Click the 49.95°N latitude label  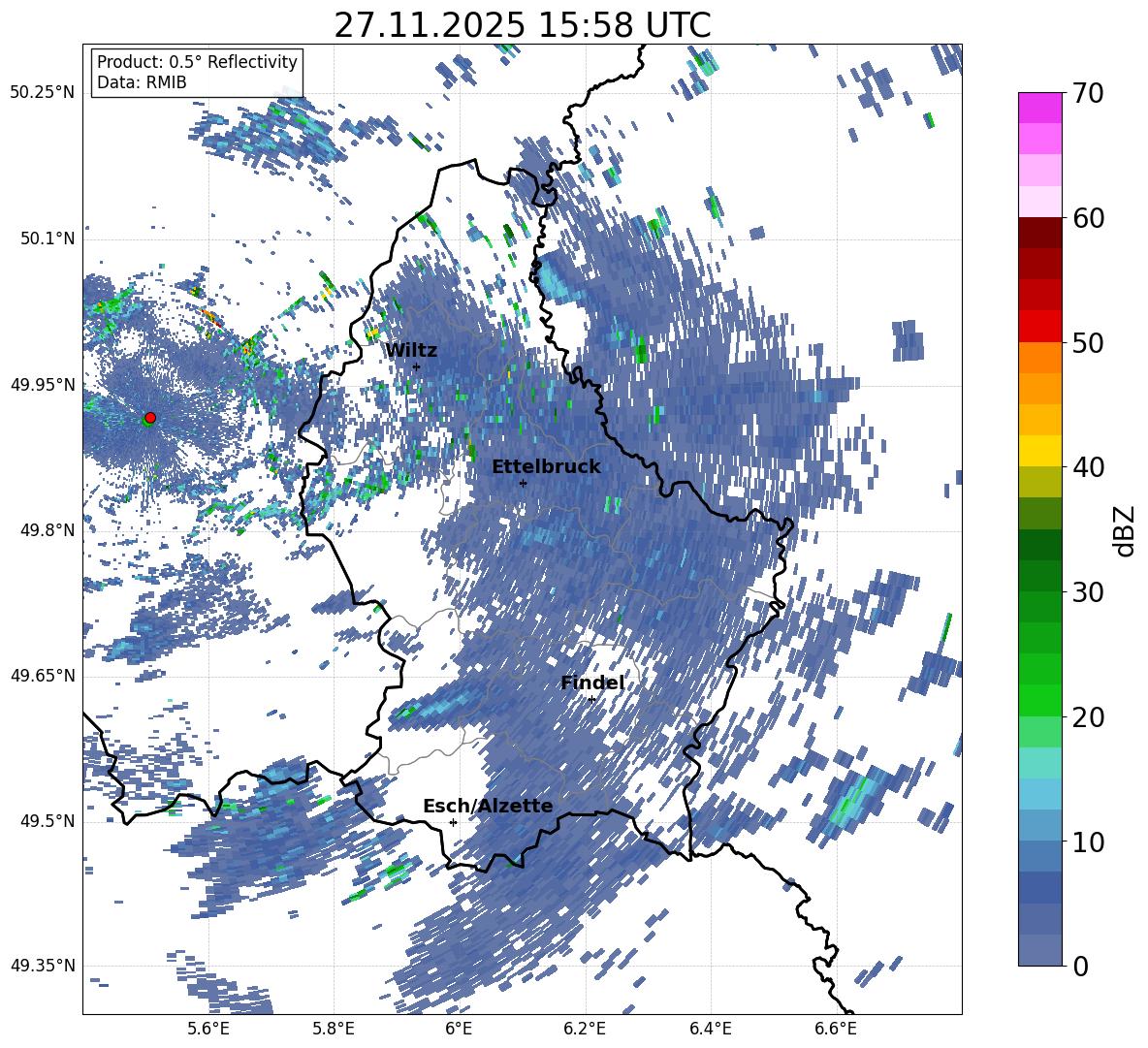coord(43,384)
